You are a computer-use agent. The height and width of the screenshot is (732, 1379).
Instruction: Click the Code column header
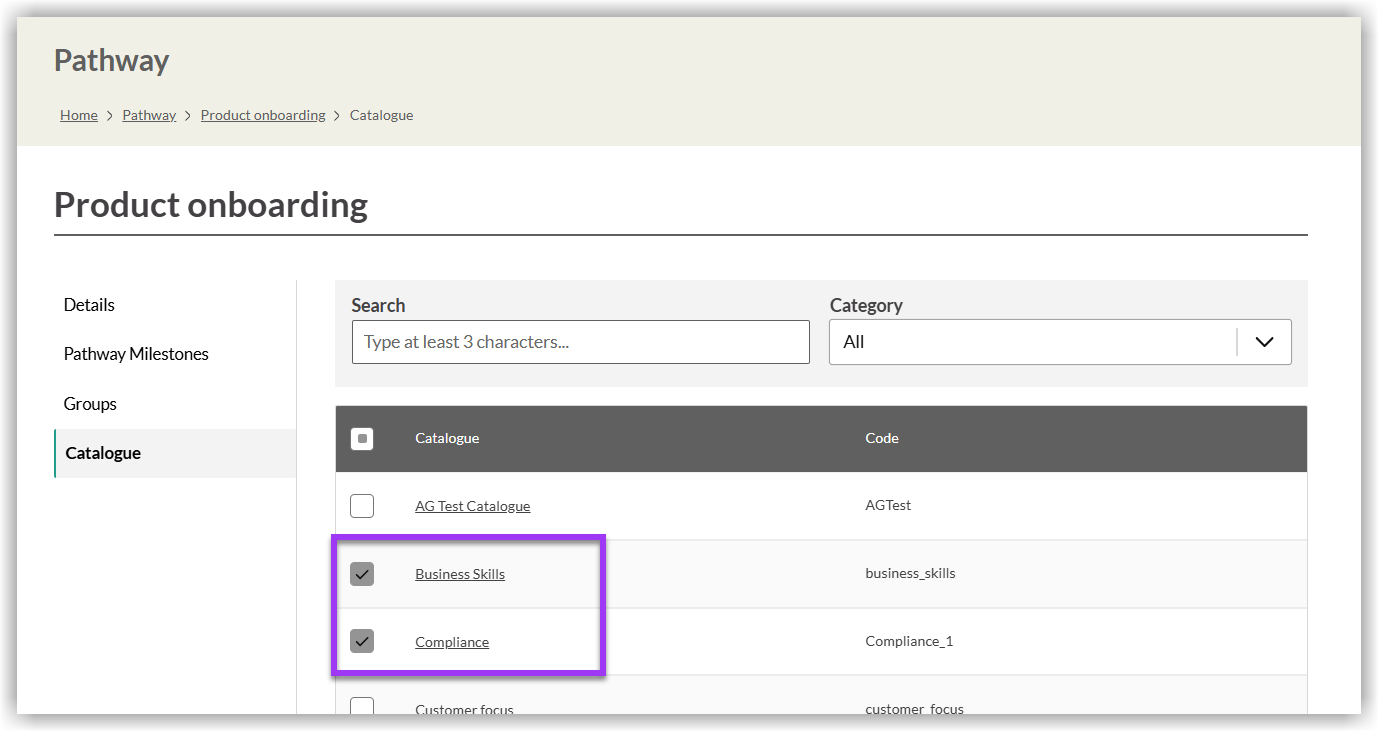882,439
